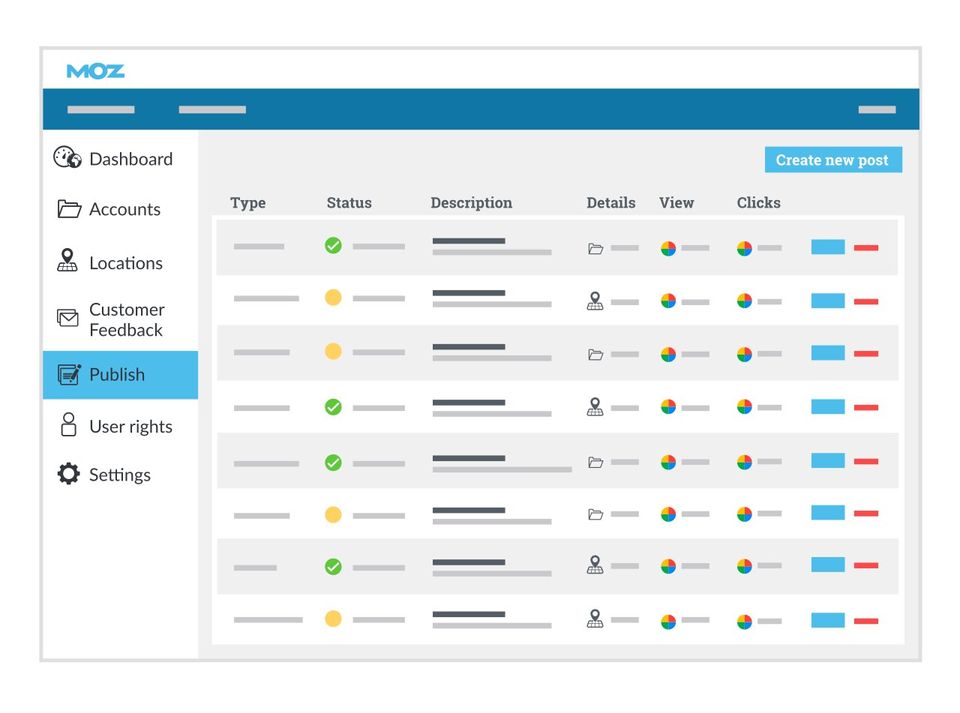This screenshot has height=713, width=960.
Task: Click the blue action button in fifth row
Action: 828,460
